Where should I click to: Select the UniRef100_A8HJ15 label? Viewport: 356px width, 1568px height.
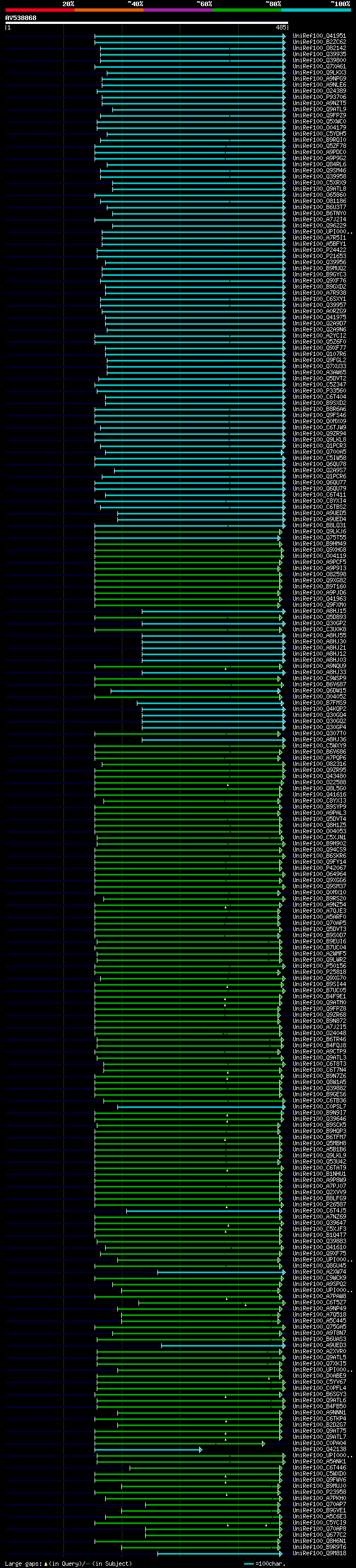coord(319,611)
